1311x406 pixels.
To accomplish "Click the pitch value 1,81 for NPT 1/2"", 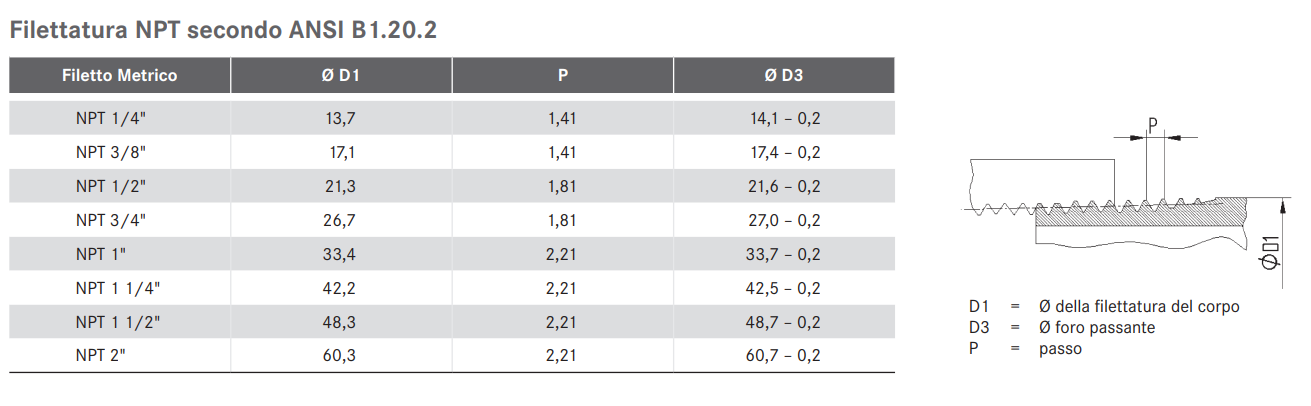I will point(563,186).
